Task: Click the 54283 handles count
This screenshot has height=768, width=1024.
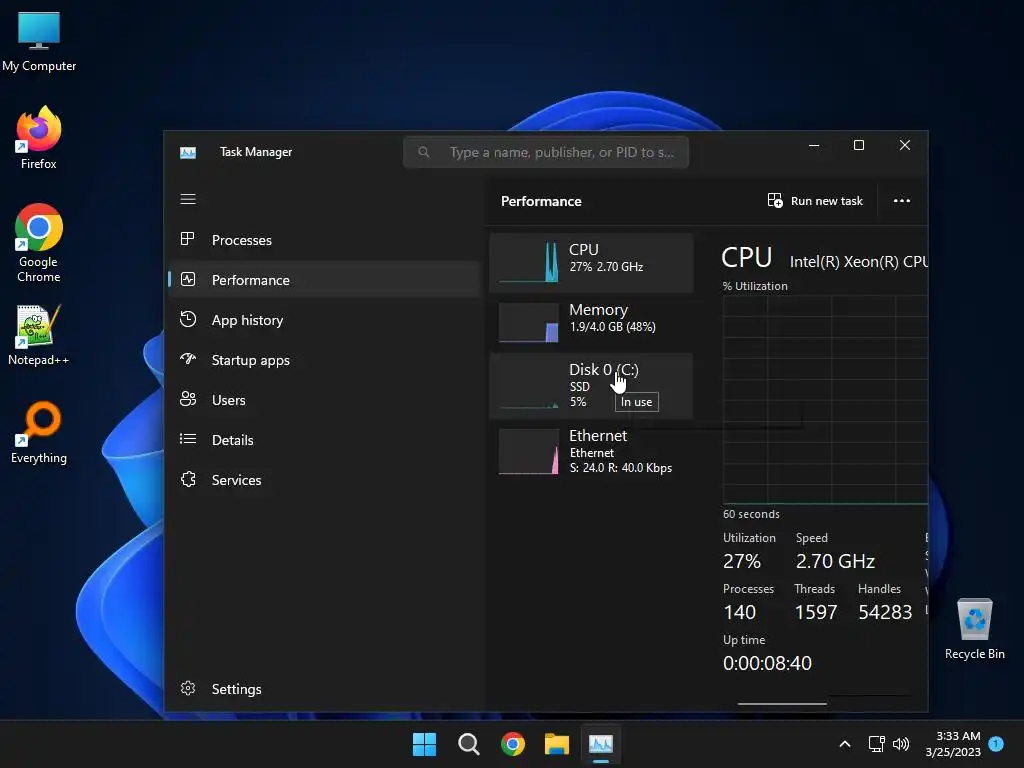Action: tap(885, 612)
